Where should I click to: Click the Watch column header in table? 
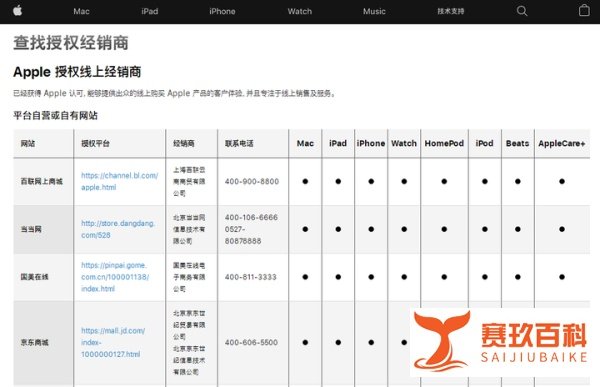point(404,143)
